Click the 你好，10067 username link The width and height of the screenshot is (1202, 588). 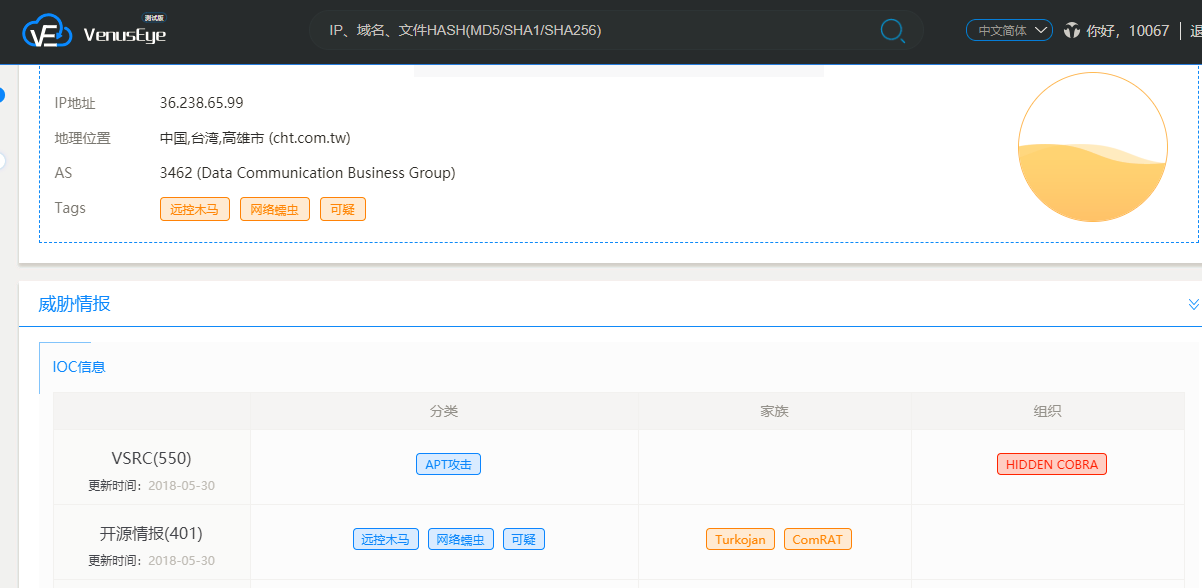click(x=1127, y=31)
